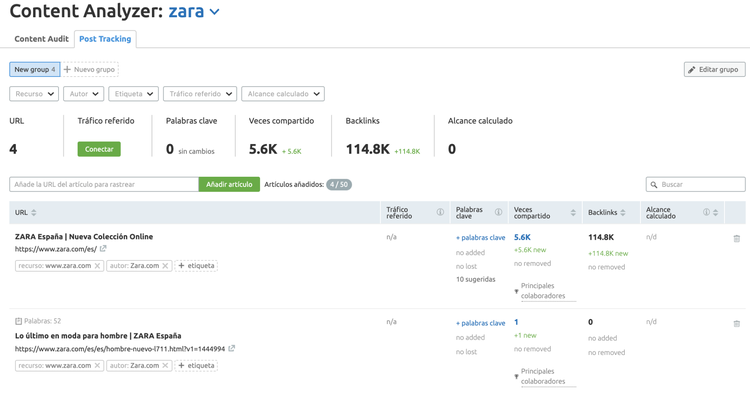Open the 5.6K shares link
This screenshot has height=394, width=750.
[x=522, y=237]
